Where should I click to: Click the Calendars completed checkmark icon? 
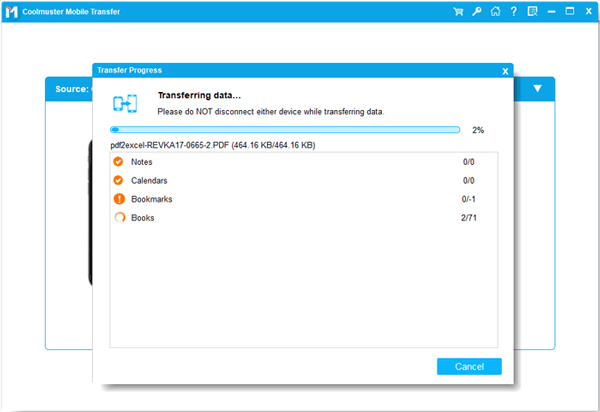point(119,180)
